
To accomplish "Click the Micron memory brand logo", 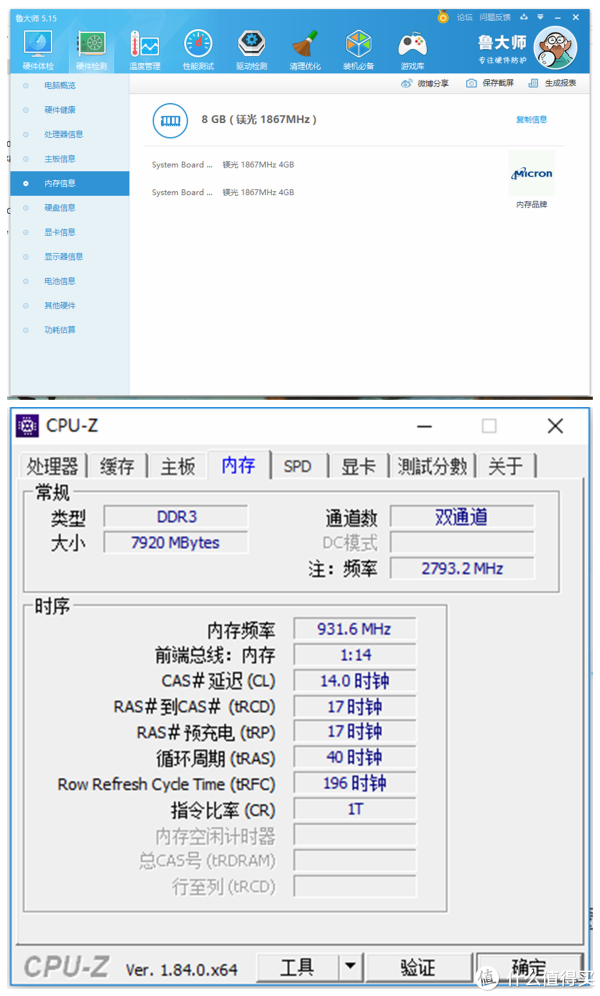I will 532,174.
